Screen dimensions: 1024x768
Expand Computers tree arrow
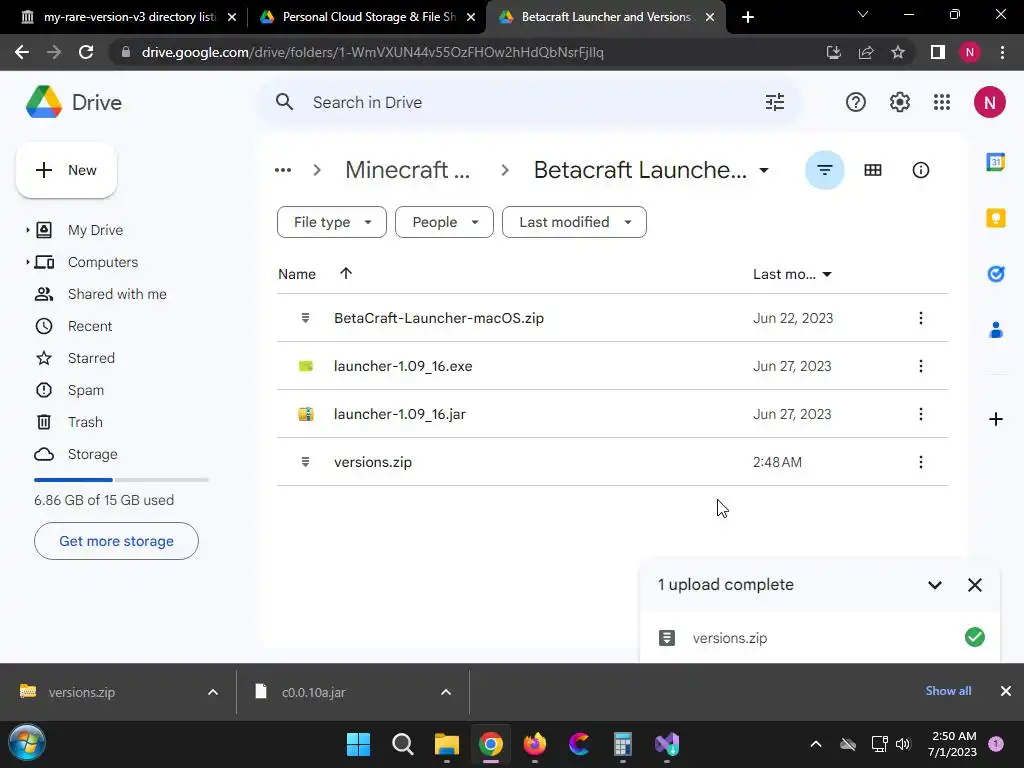[27, 262]
